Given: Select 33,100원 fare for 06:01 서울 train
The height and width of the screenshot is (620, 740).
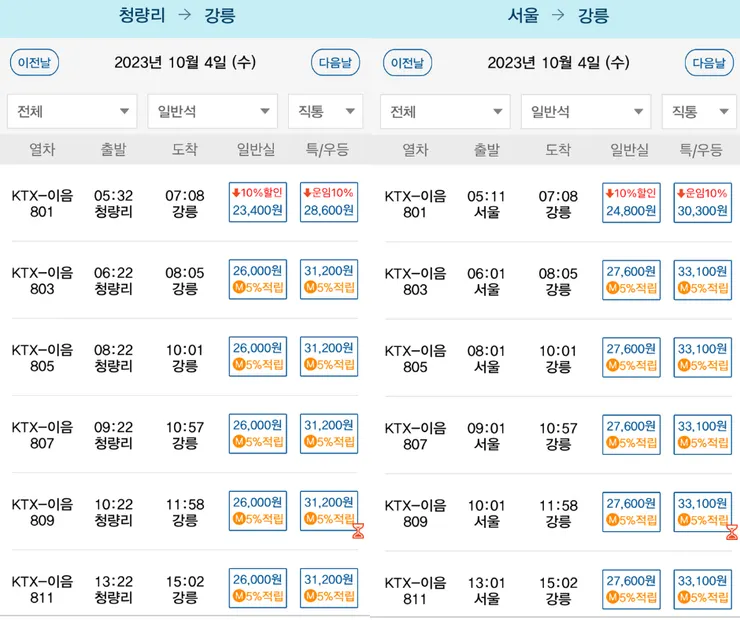Looking at the screenshot, I should [x=702, y=279].
